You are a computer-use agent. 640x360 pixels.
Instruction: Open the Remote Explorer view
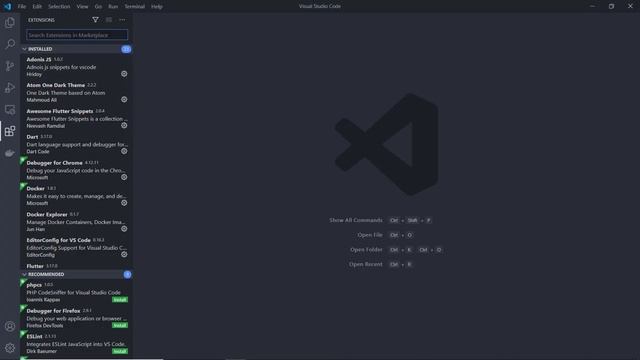pos(10,109)
